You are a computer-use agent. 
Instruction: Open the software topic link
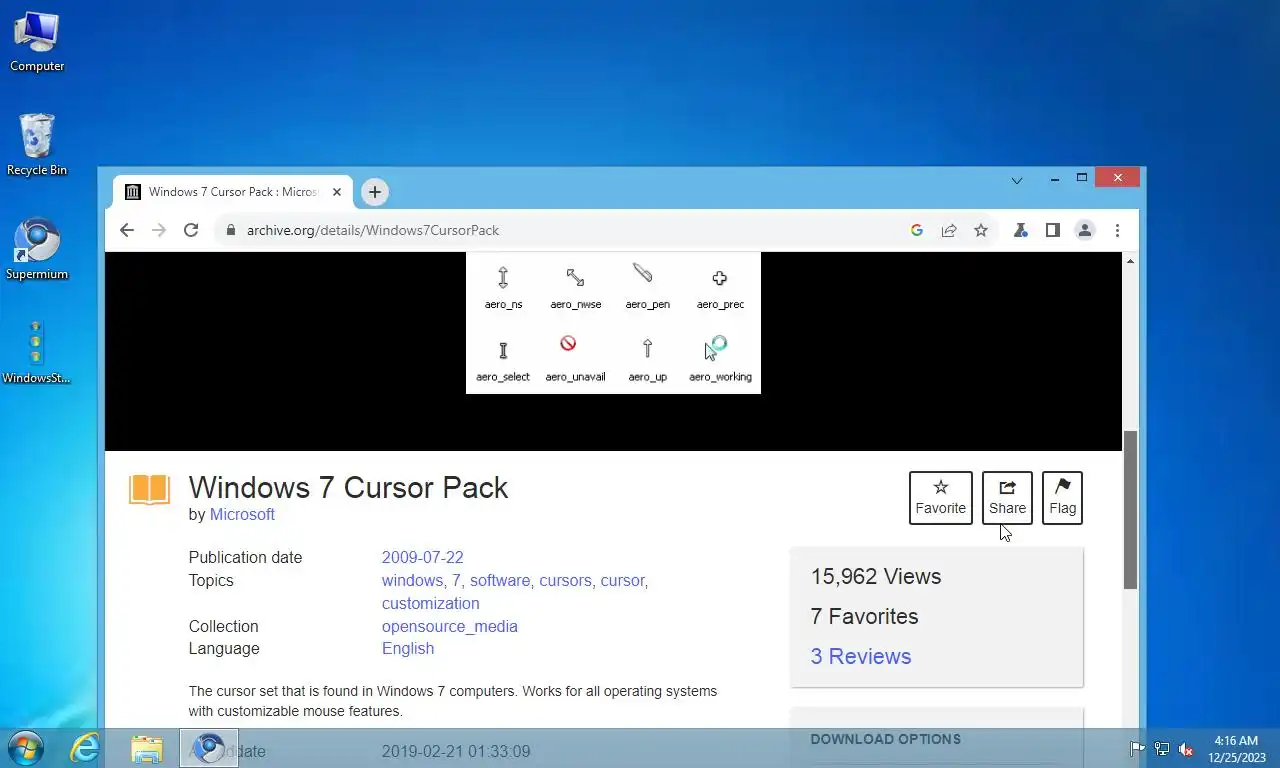coord(502,580)
